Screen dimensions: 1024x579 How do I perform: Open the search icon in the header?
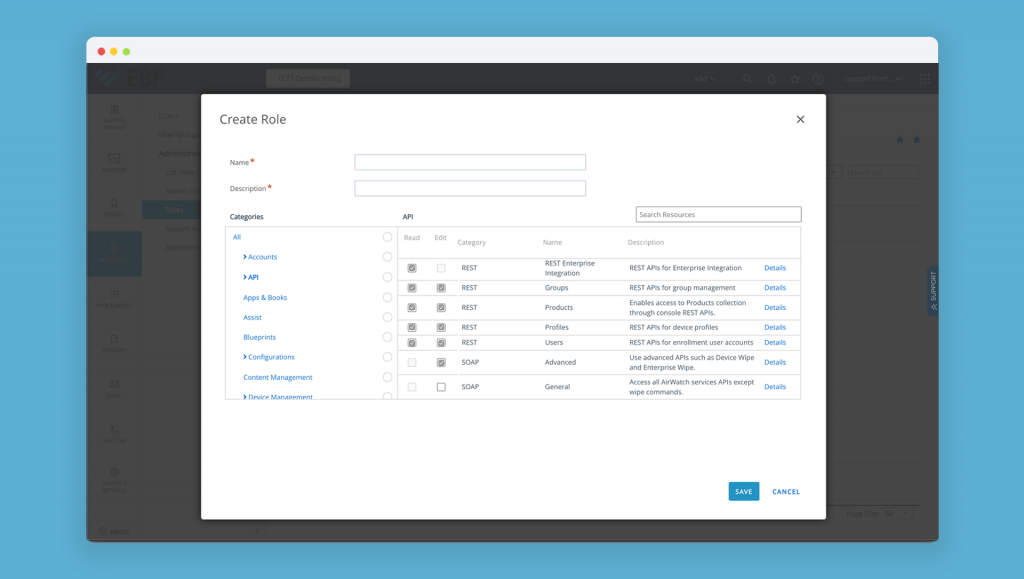pos(748,79)
